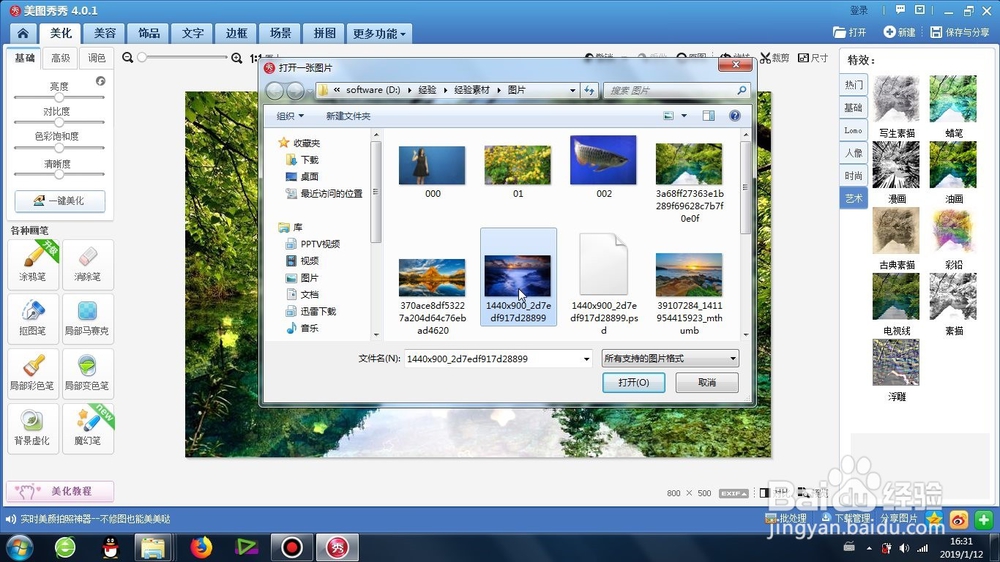This screenshot has height=562, width=1000.
Task: Switch to the 文字 tab
Action: (x=193, y=33)
